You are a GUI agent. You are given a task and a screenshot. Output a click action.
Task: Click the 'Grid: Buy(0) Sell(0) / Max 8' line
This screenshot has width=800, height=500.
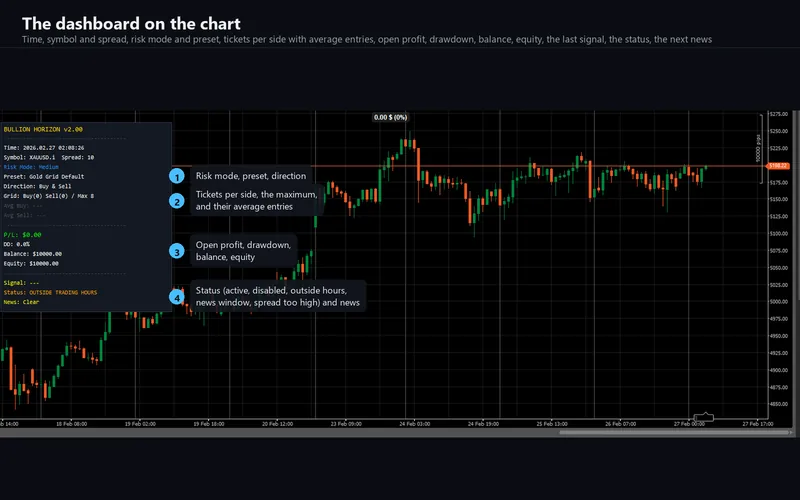49,196
